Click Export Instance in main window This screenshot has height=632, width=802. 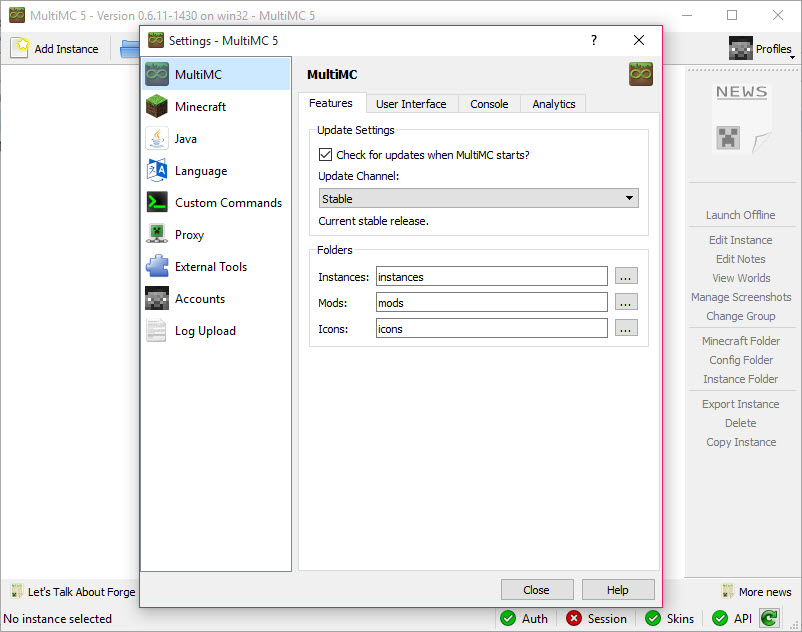click(740, 404)
